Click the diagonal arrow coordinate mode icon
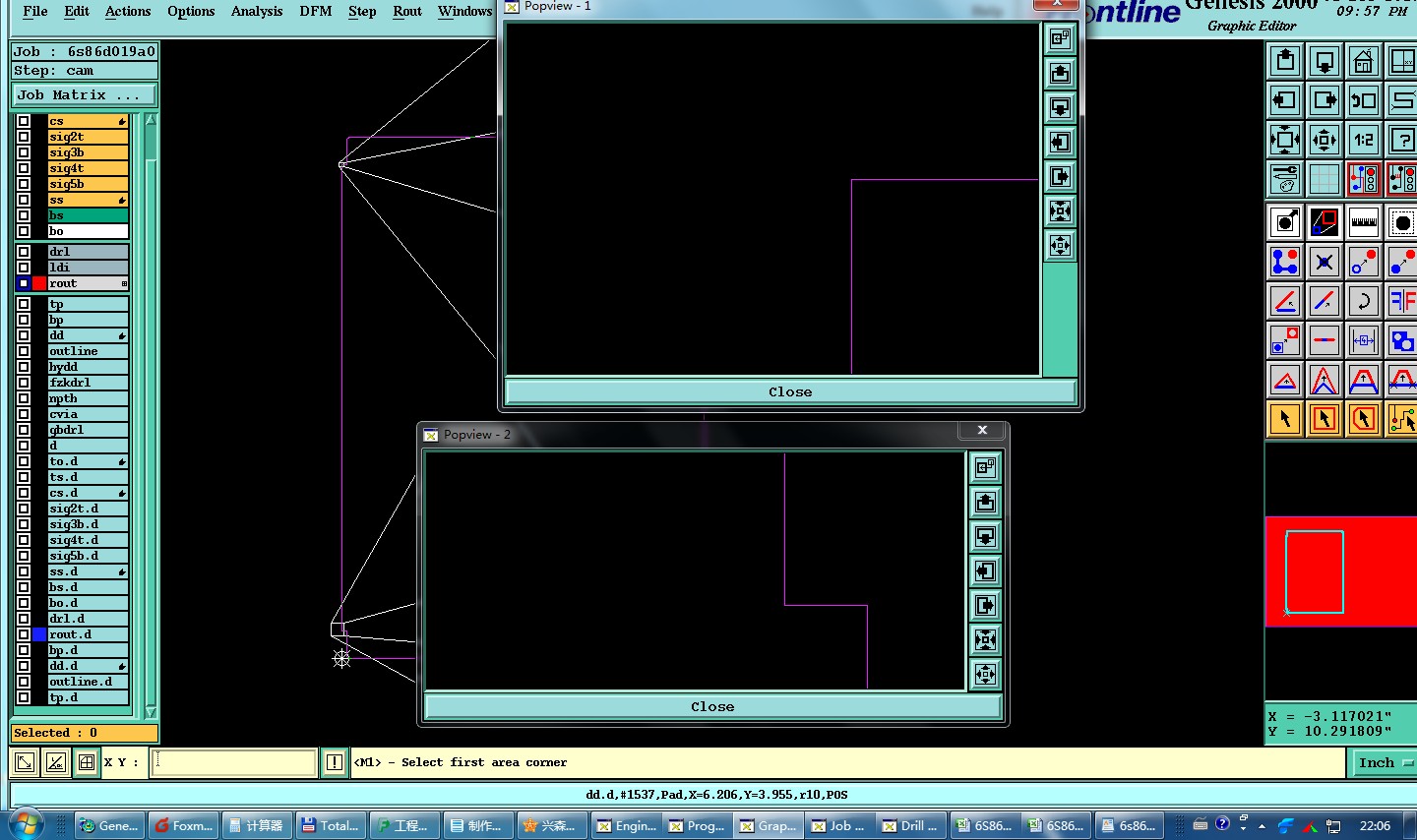Viewport: 1417px width, 840px height. pos(25,762)
